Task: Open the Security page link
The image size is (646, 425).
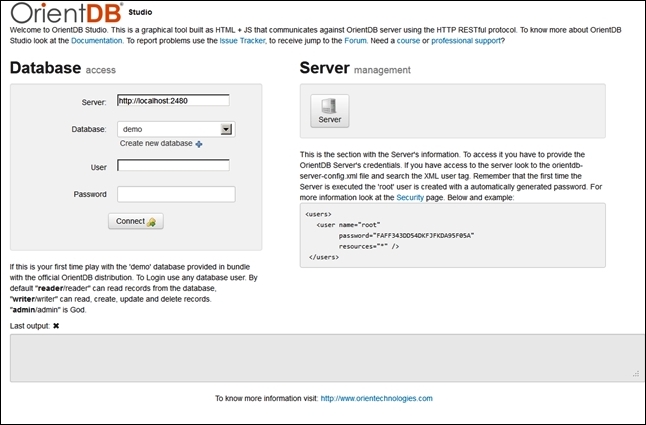Action: click(x=410, y=198)
